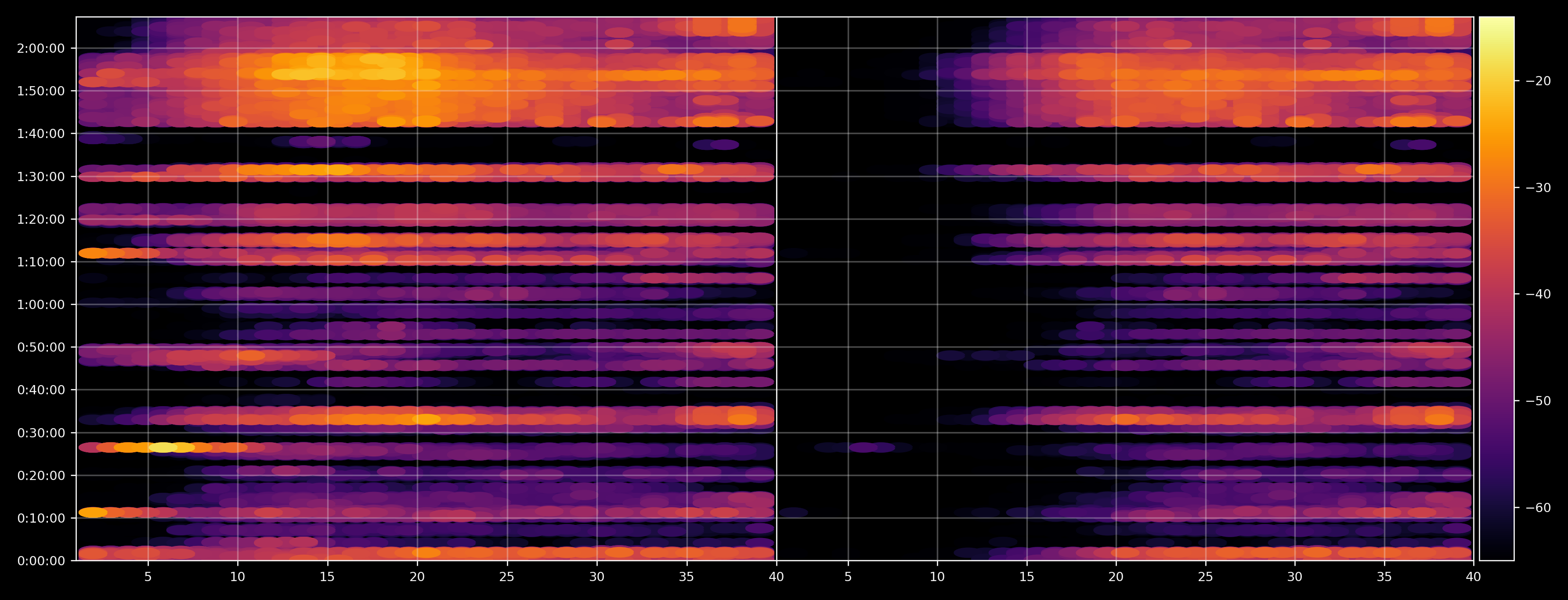Viewport: 1568px width, 600px height.
Task: Click the 1:30:00 time axis label
Action: pyautogui.click(x=41, y=177)
